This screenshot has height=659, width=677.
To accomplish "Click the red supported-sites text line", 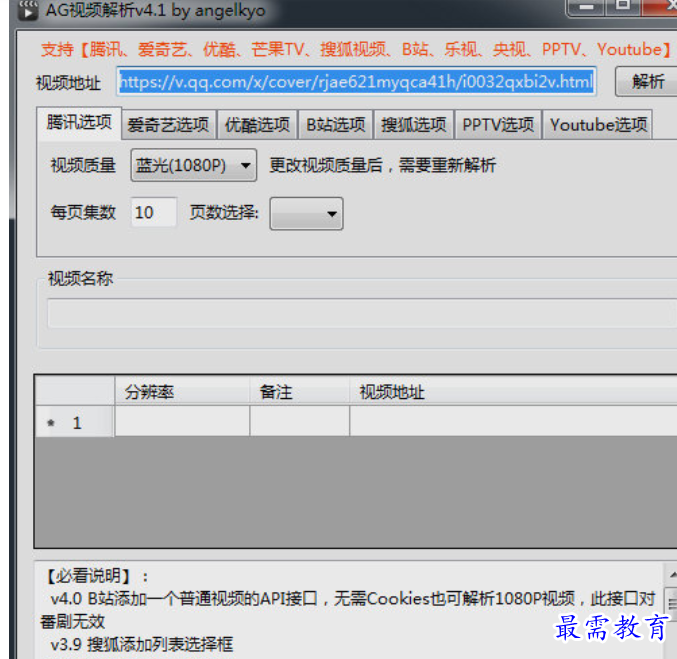I will [355, 49].
